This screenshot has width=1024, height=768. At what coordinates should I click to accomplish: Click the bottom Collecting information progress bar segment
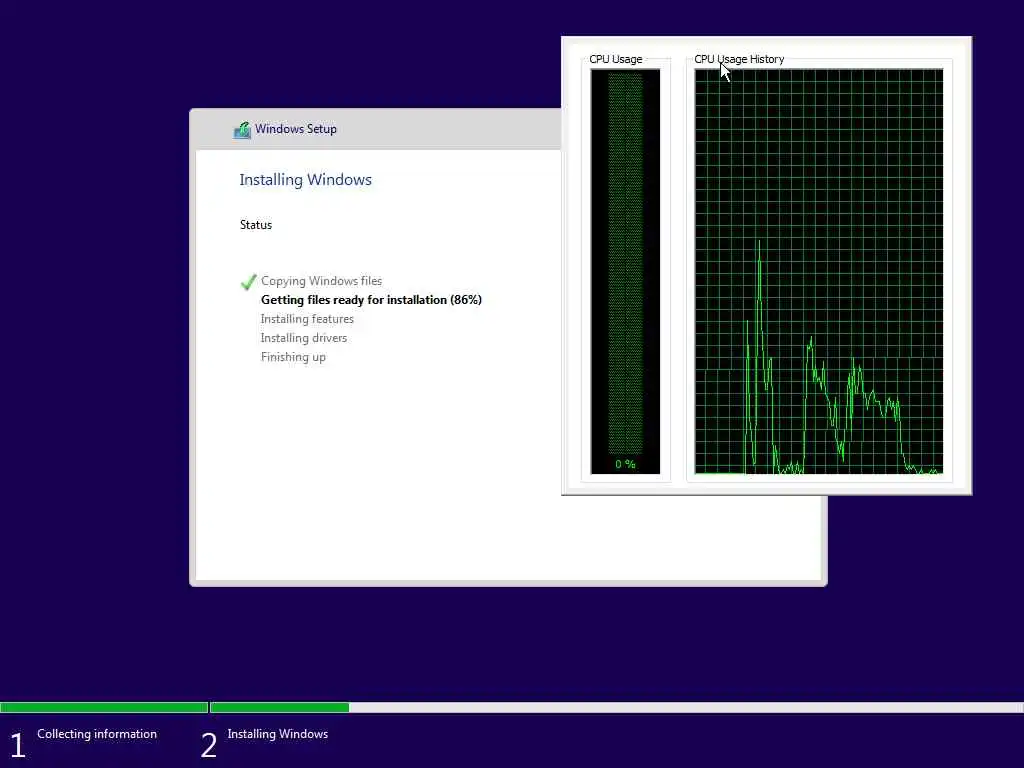[x=104, y=707]
